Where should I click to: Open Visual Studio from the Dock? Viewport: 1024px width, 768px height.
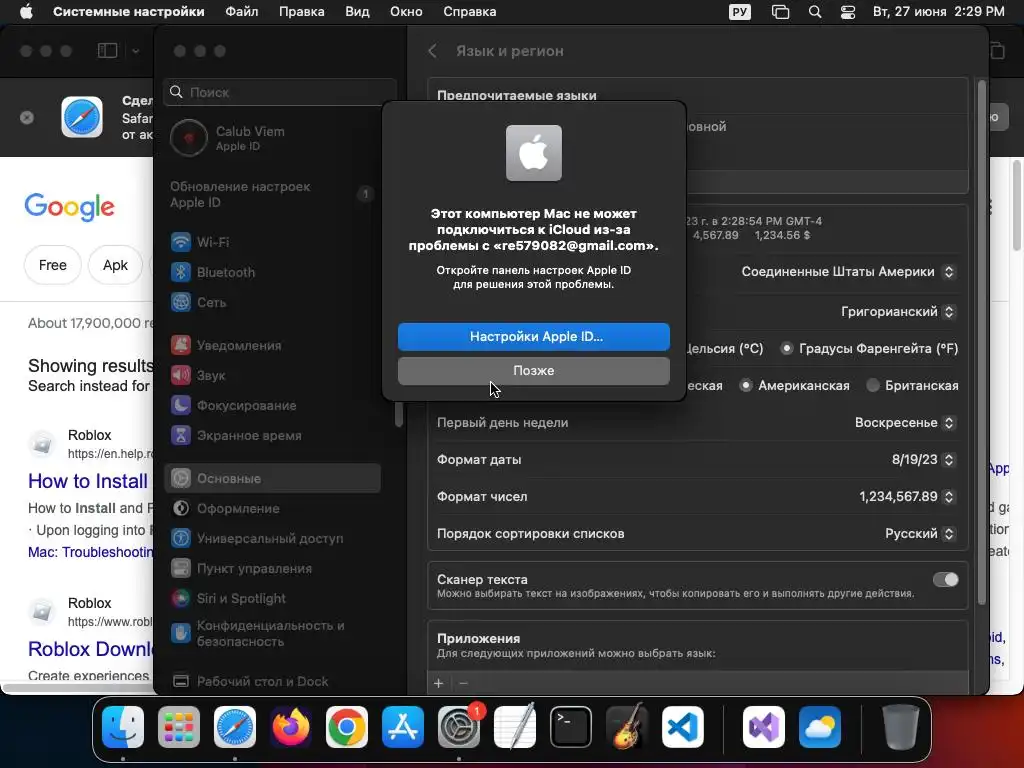coord(764,727)
